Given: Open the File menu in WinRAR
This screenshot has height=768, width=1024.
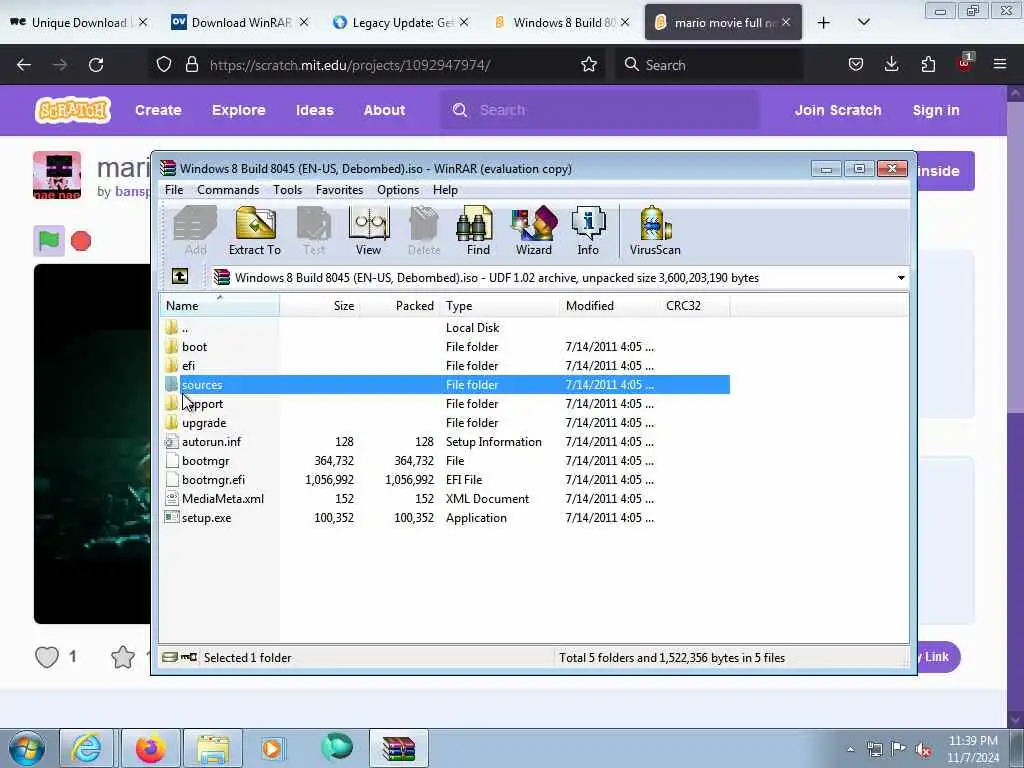Looking at the screenshot, I should [174, 189].
